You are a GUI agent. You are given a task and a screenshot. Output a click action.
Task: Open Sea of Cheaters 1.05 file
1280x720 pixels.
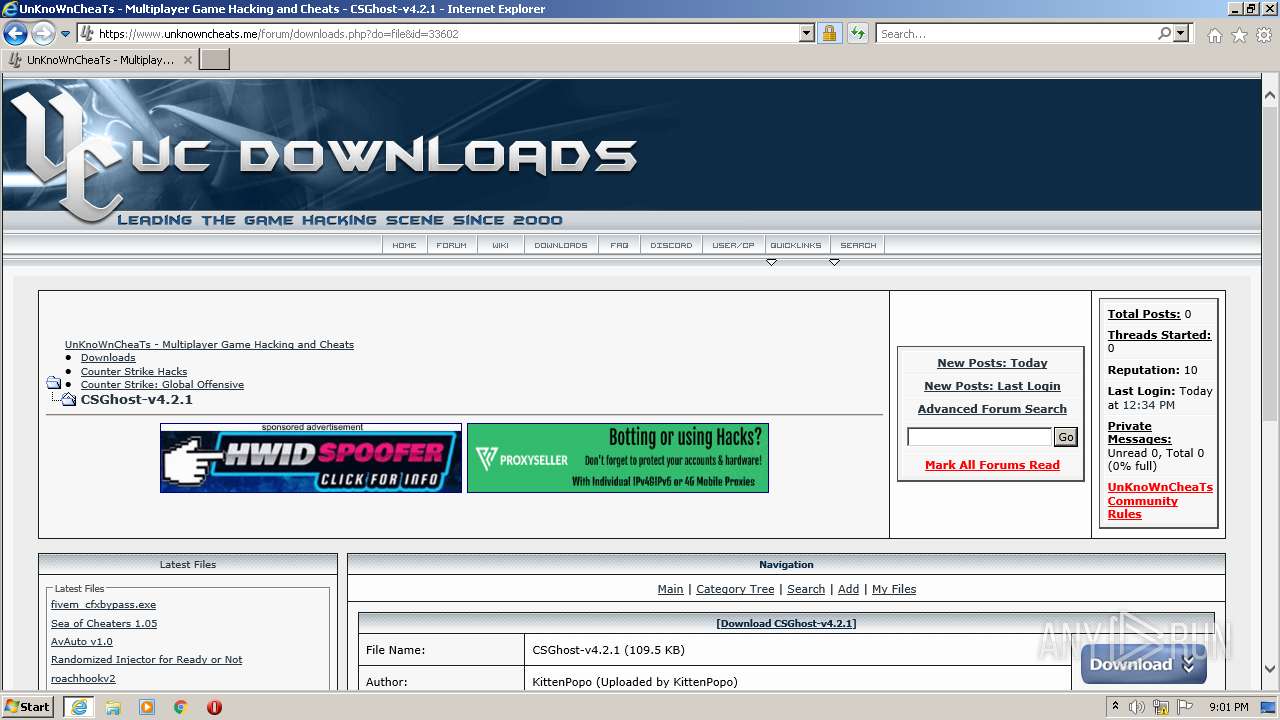coord(104,624)
